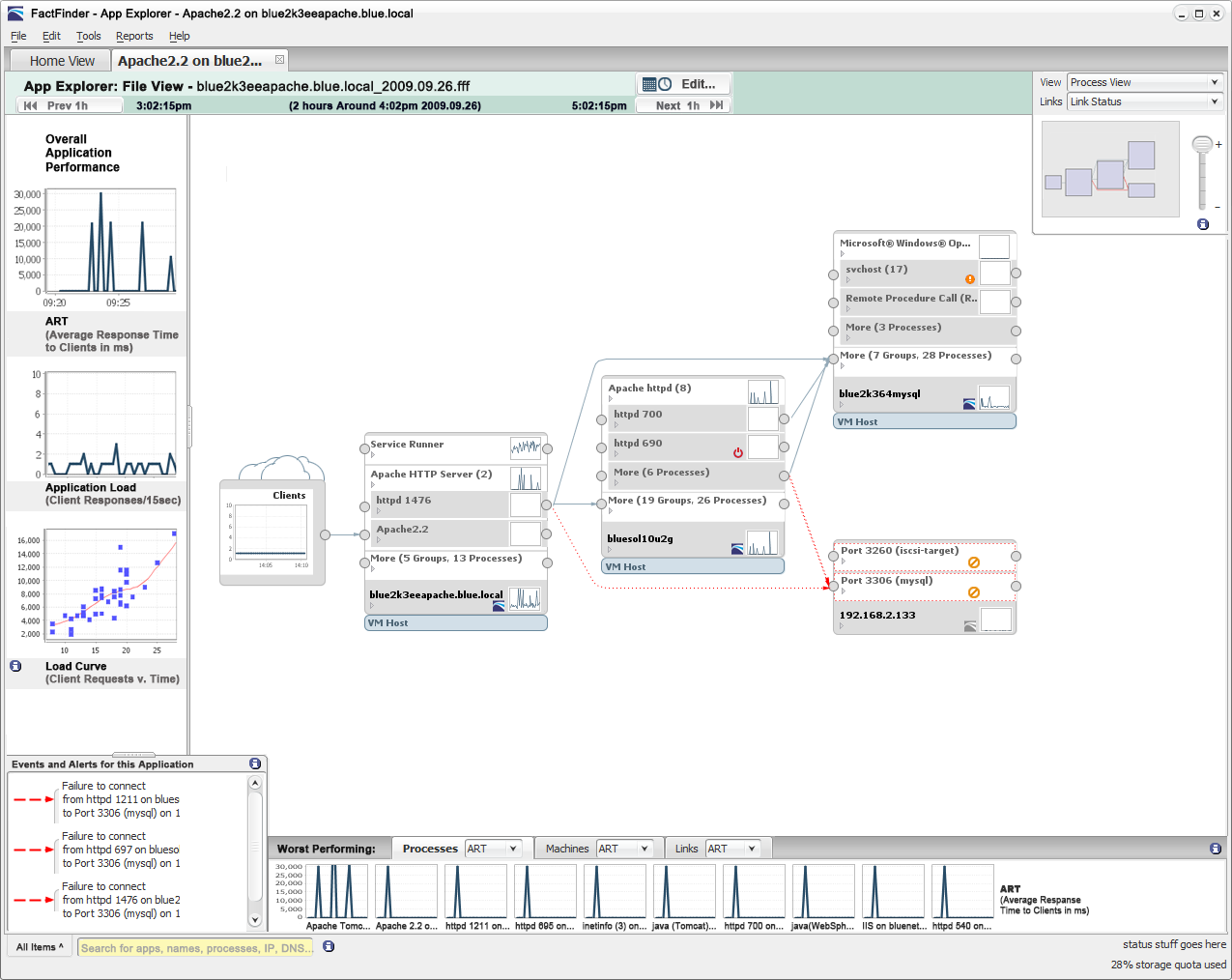Image resolution: width=1232 pixels, height=980 pixels.
Task: Advance with Next 1h button
Action: pos(683,105)
